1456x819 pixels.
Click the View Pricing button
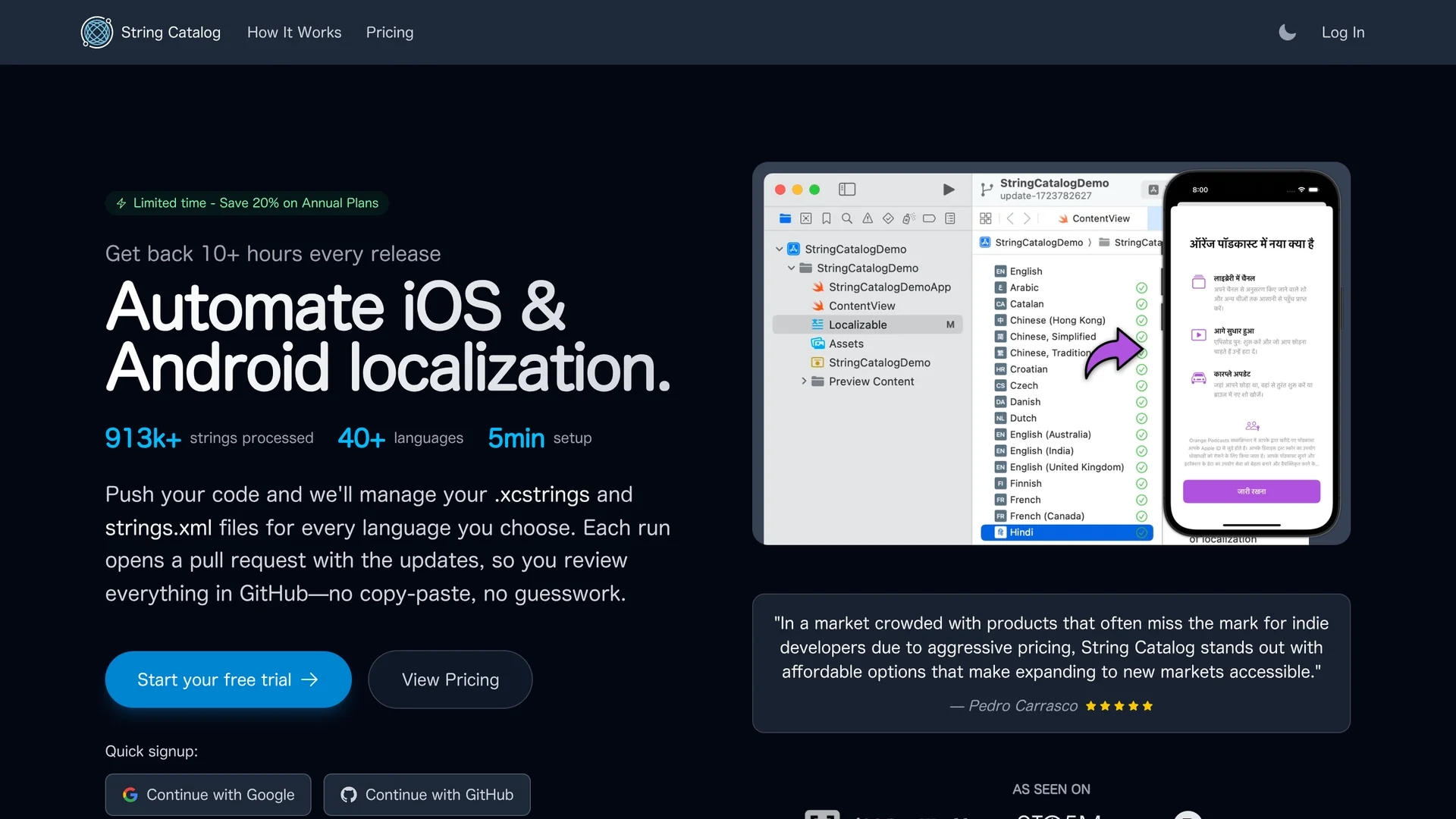point(450,679)
